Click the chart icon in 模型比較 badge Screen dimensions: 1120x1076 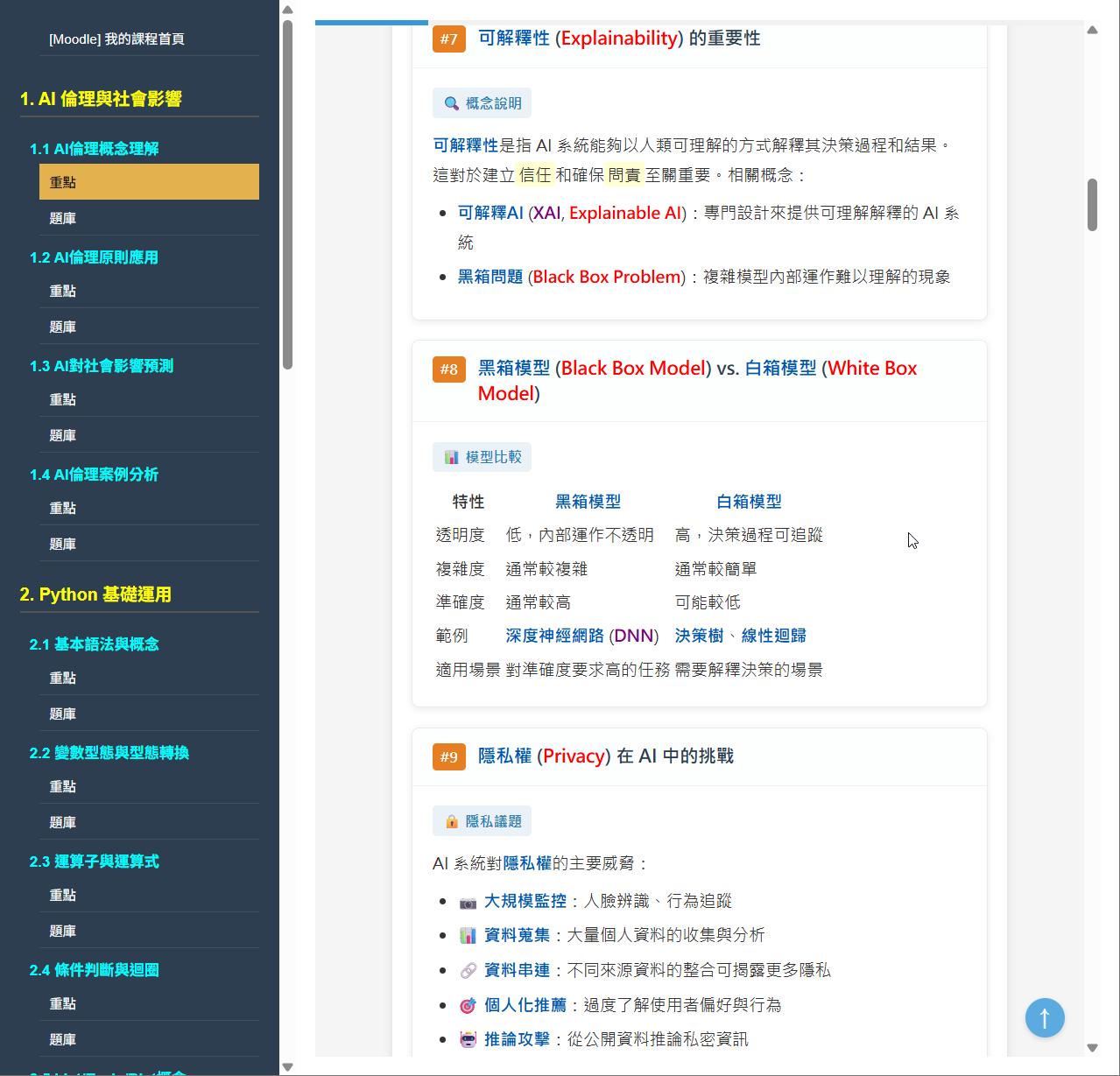452,457
